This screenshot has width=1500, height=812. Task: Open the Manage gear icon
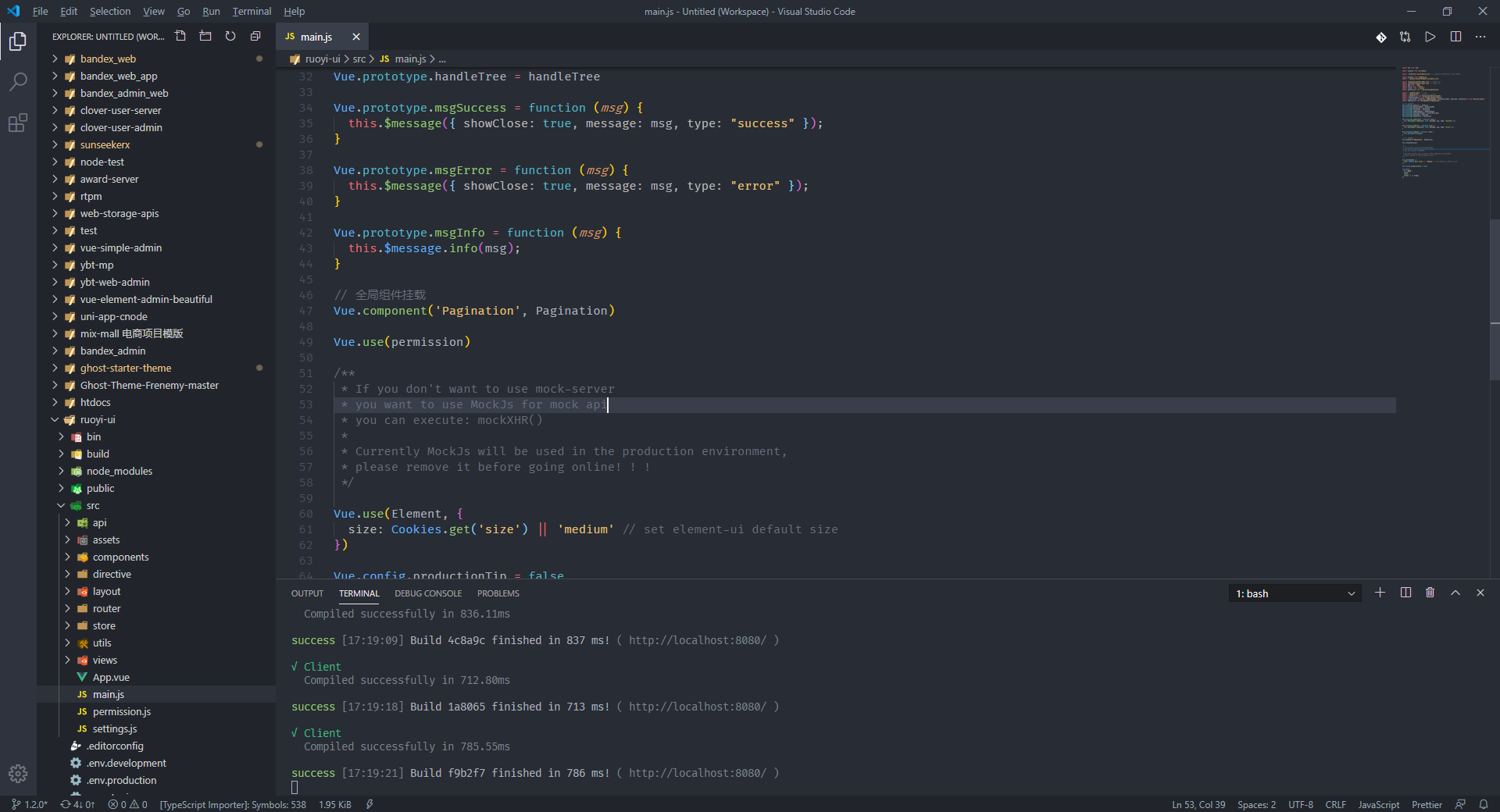(x=18, y=773)
